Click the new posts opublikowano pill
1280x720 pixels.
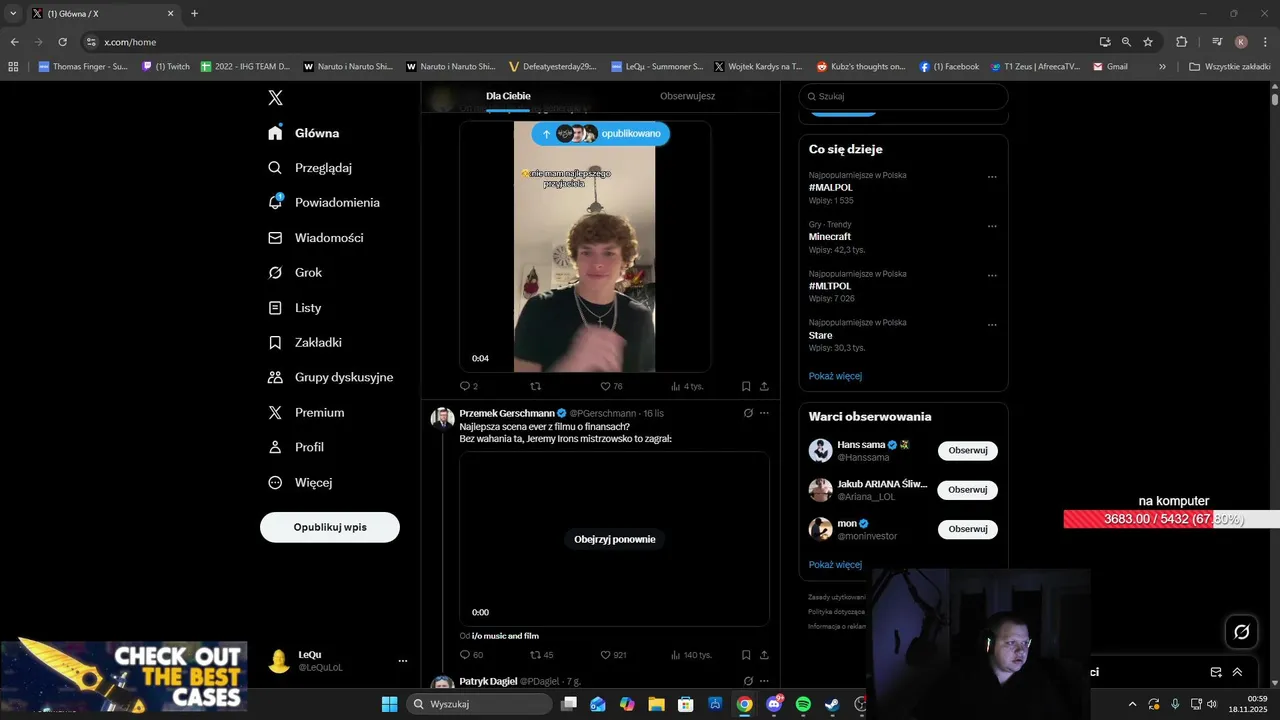pyautogui.click(x=601, y=134)
